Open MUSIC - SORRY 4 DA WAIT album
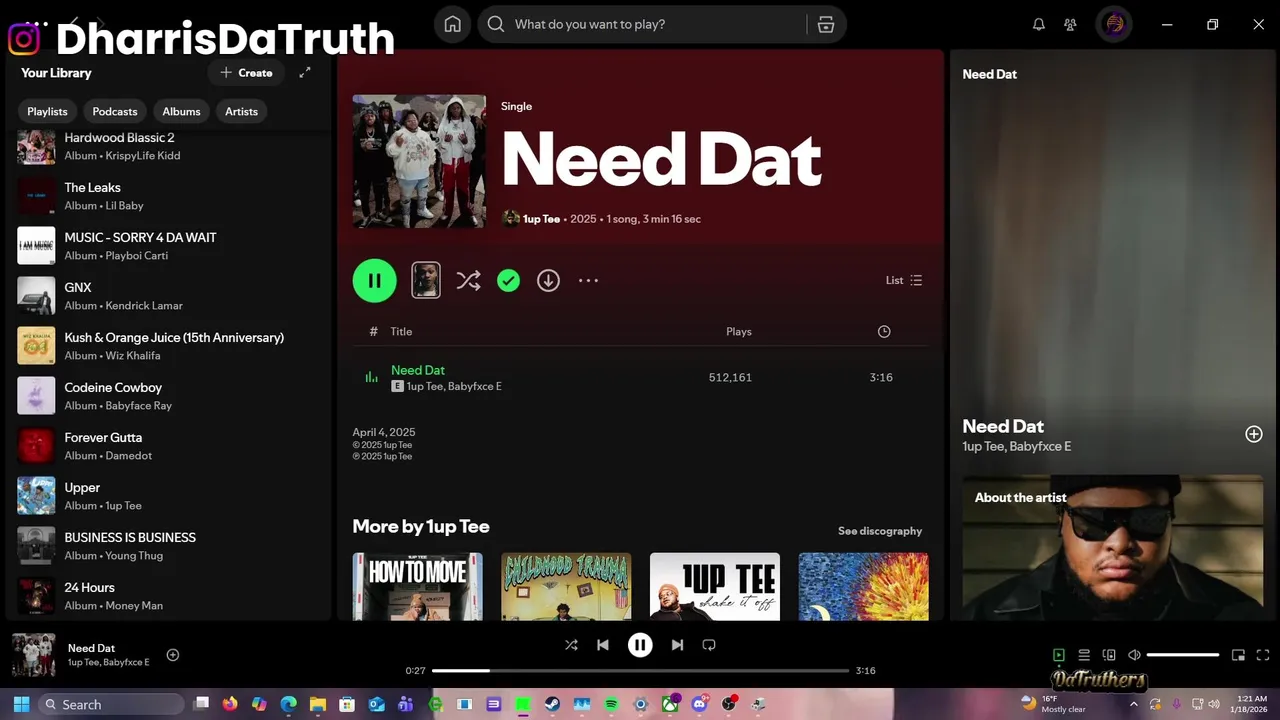This screenshot has height=720, width=1280. click(x=168, y=246)
